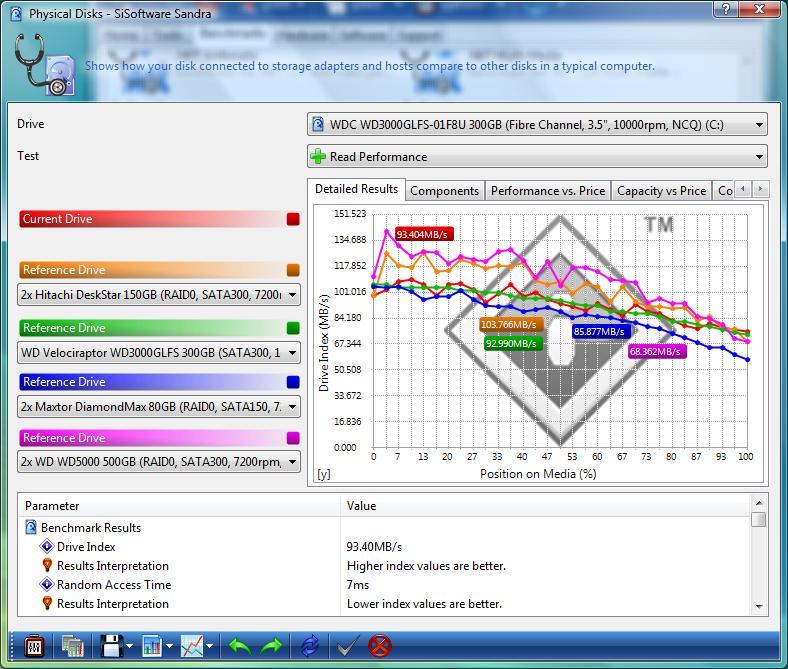
Task: Open the Maxtor DiamondMax reference drive dropdown
Action: coord(159,407)
